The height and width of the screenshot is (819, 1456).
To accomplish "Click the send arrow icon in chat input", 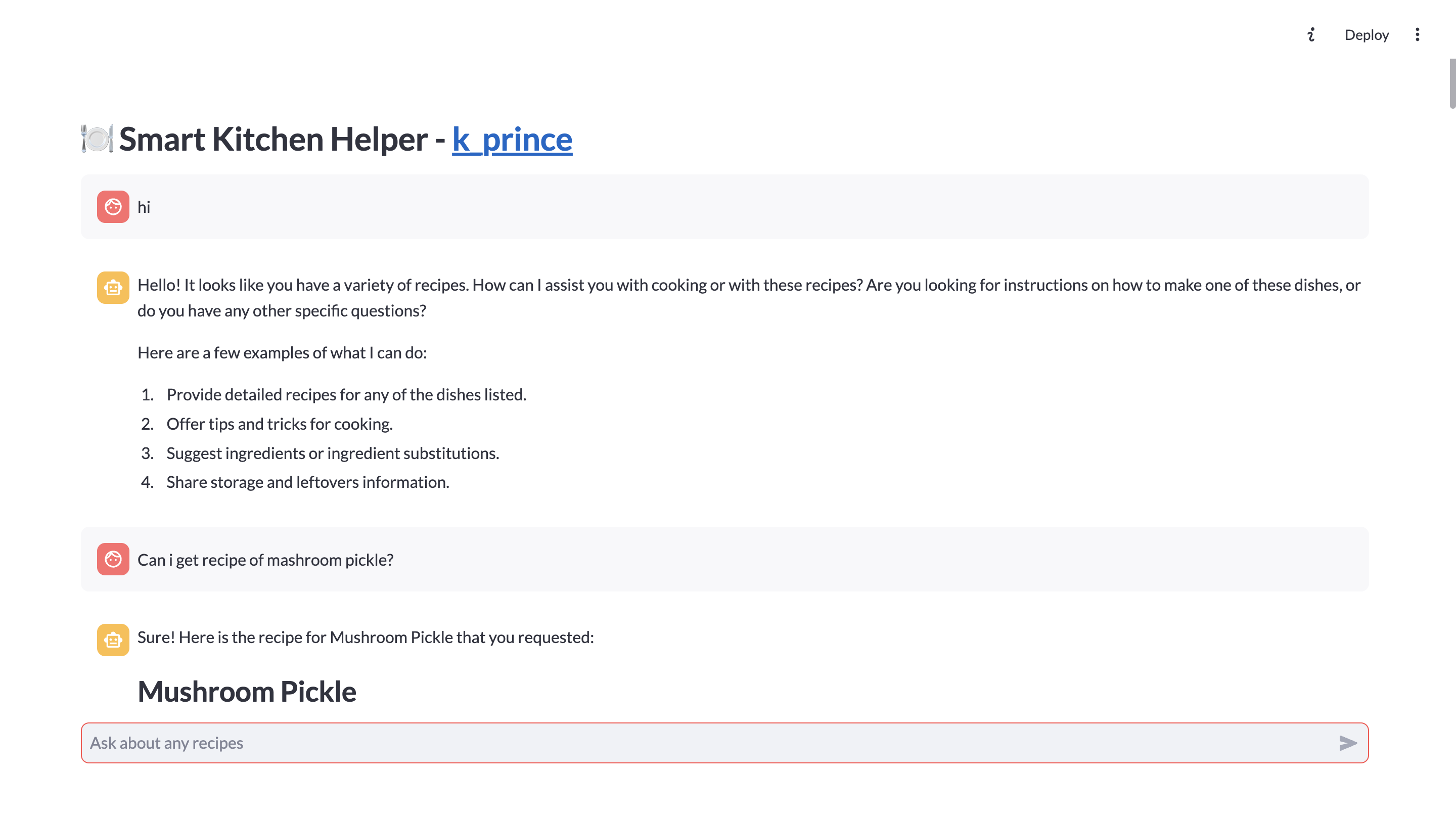I will point(1348,743).
